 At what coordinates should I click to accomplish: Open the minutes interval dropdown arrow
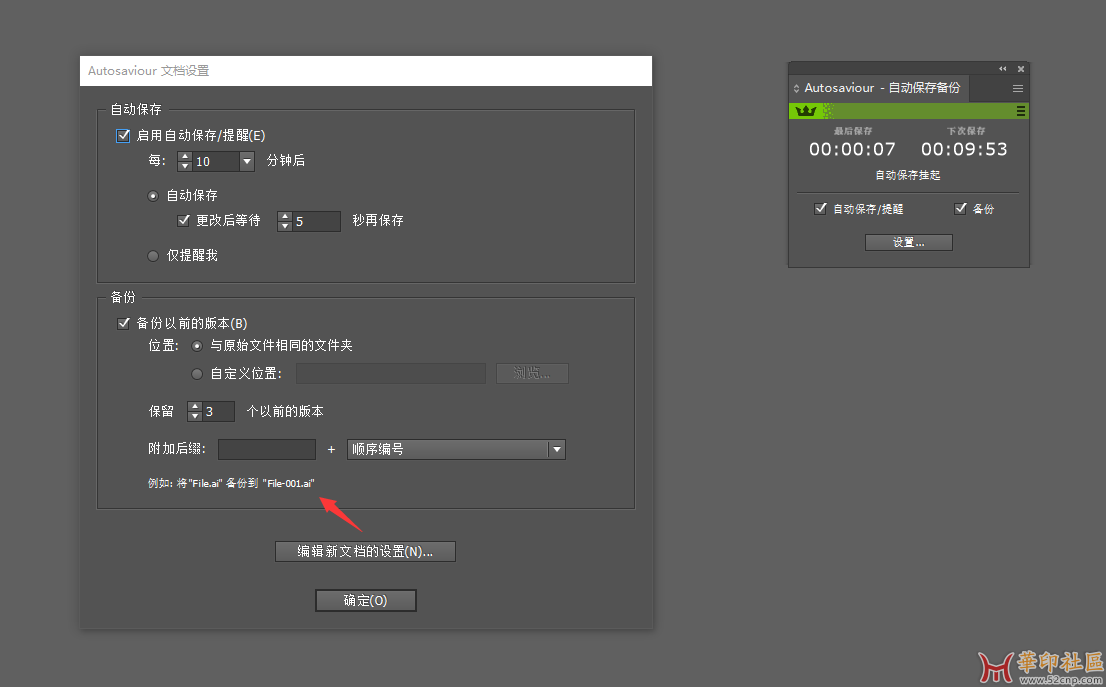247,162
